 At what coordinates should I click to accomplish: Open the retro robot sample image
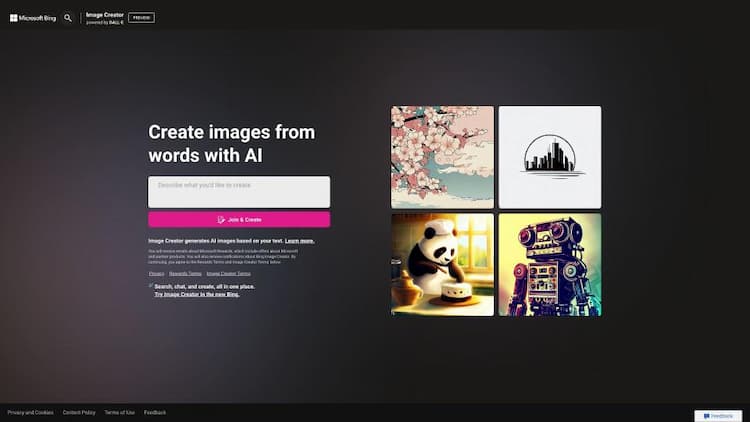[550, 265]
